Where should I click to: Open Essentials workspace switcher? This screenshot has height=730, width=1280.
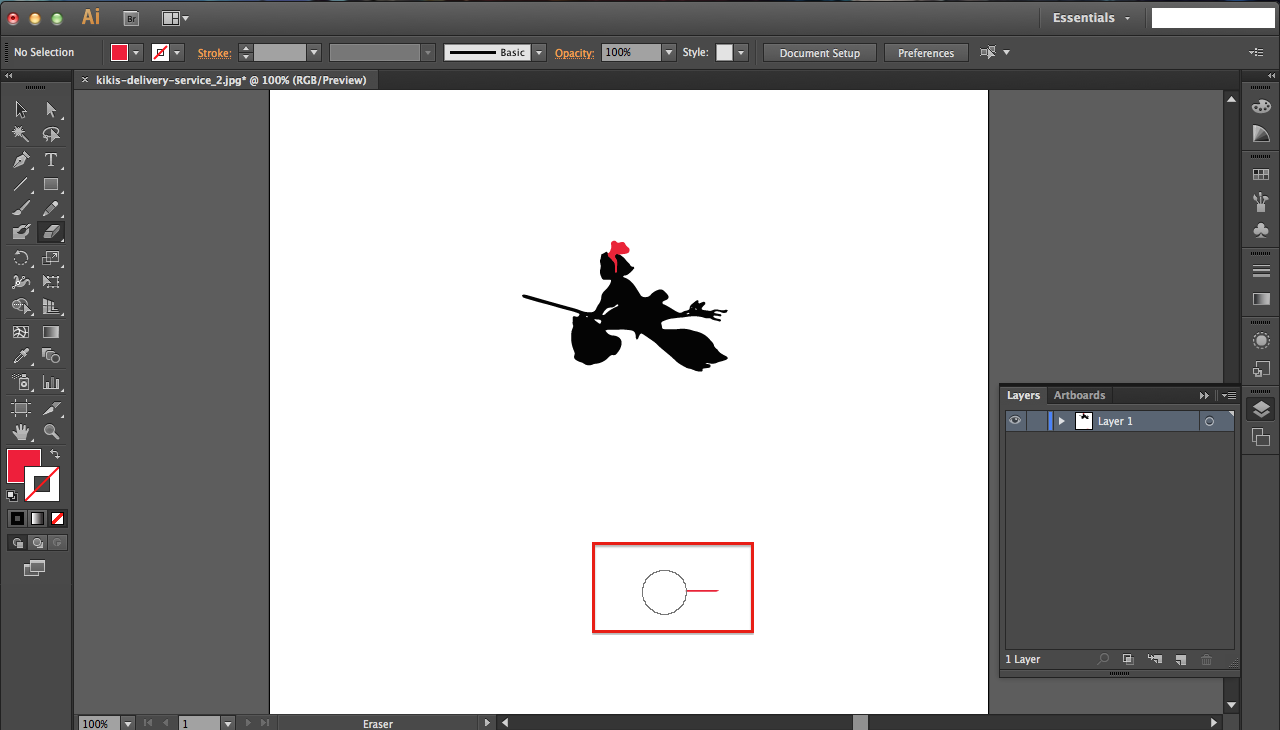click(1092, 18)
